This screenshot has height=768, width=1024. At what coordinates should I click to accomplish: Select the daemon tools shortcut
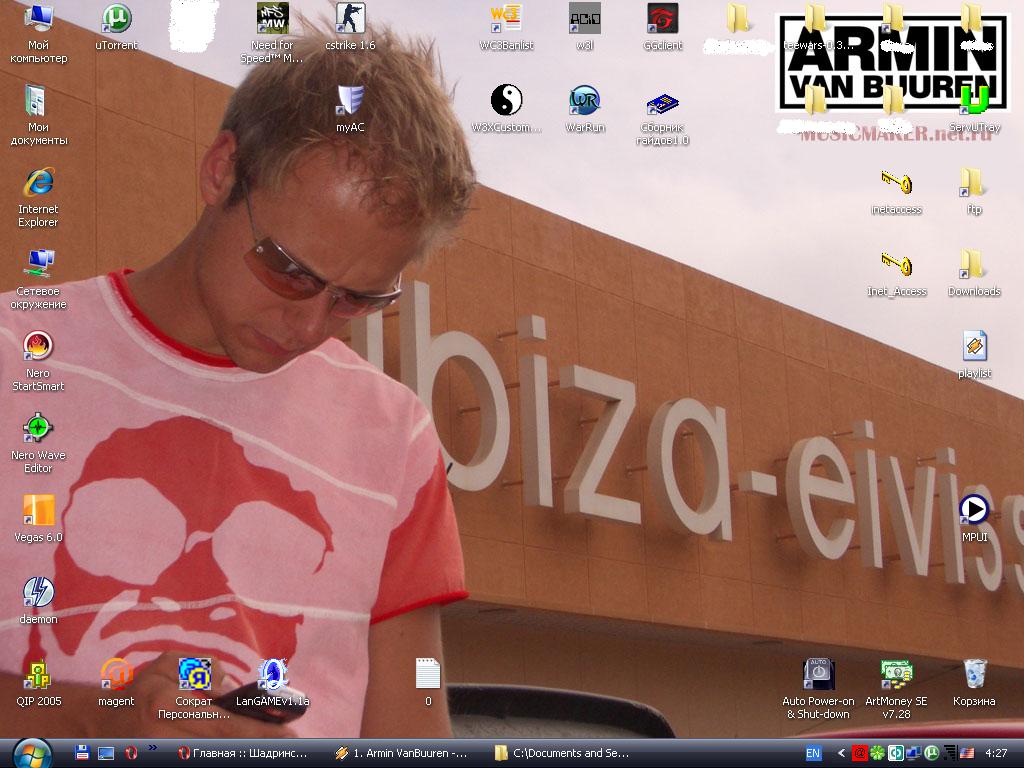pyautogui.click(x=38, y=601)
